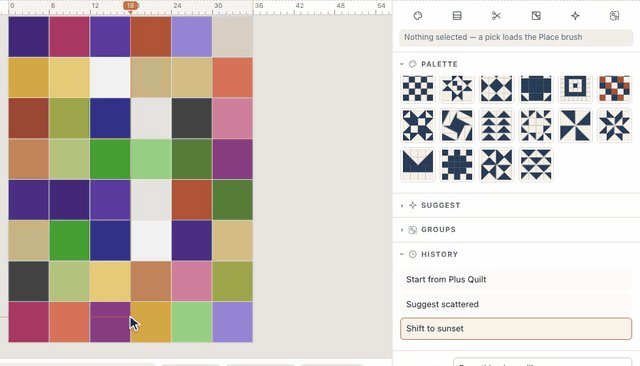
Task: Select the scissors cut tool
Action: (496, 16)
